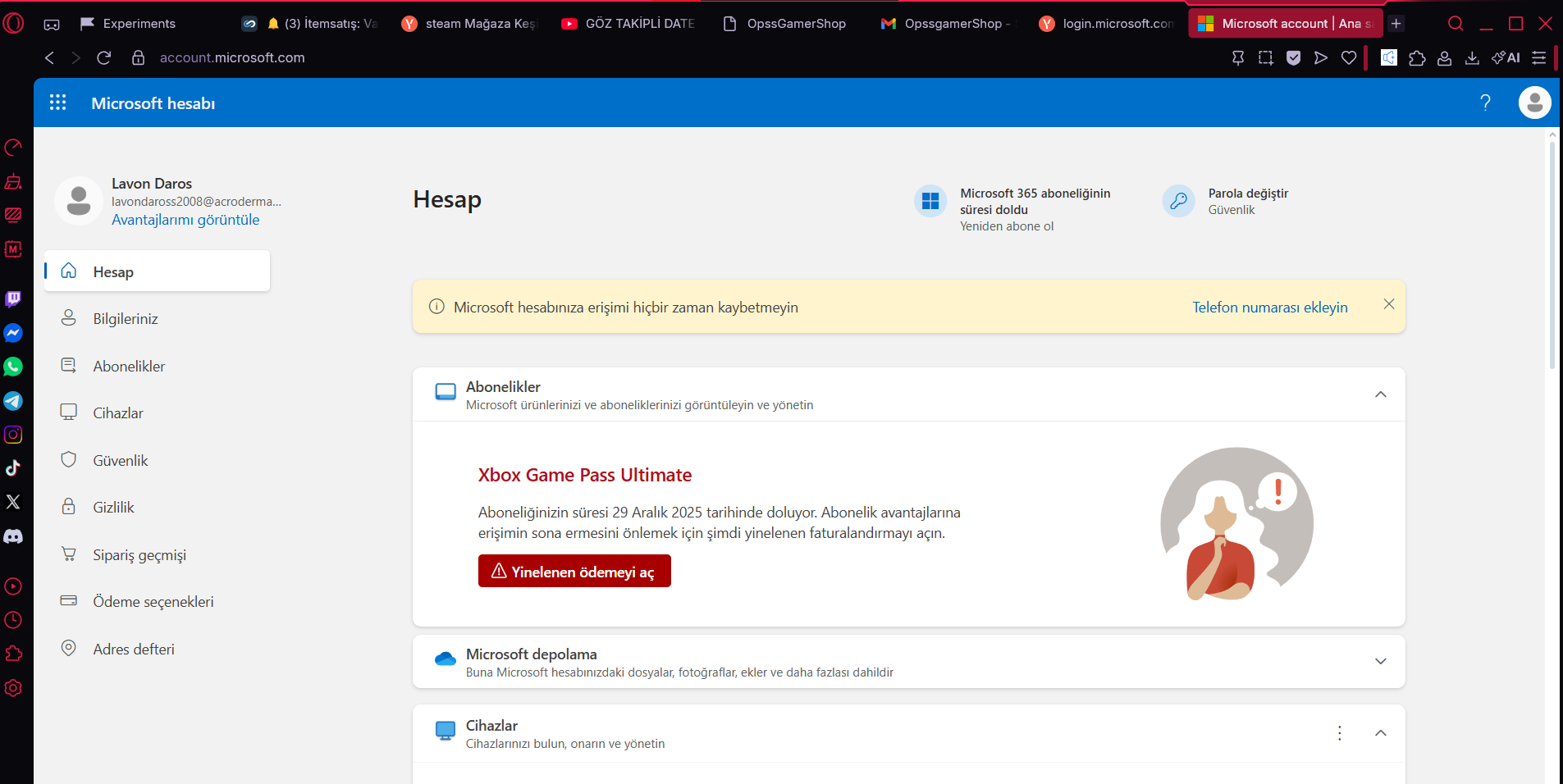The image size is (1563, 784).
Task: Click the page vertical scrollbar
Action: click(1552, 254)
